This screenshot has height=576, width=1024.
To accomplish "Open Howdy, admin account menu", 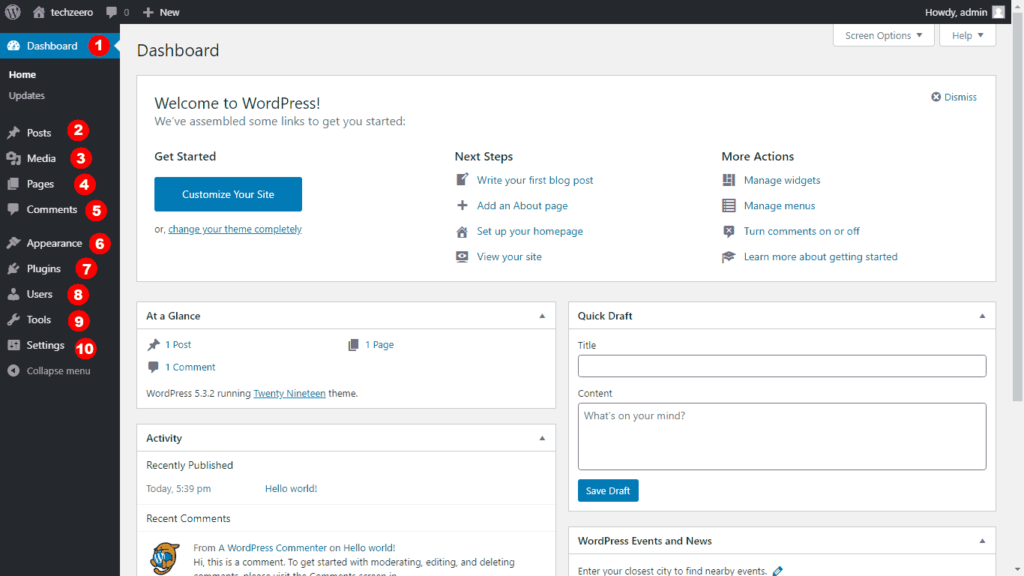I will tap(964, 12).
